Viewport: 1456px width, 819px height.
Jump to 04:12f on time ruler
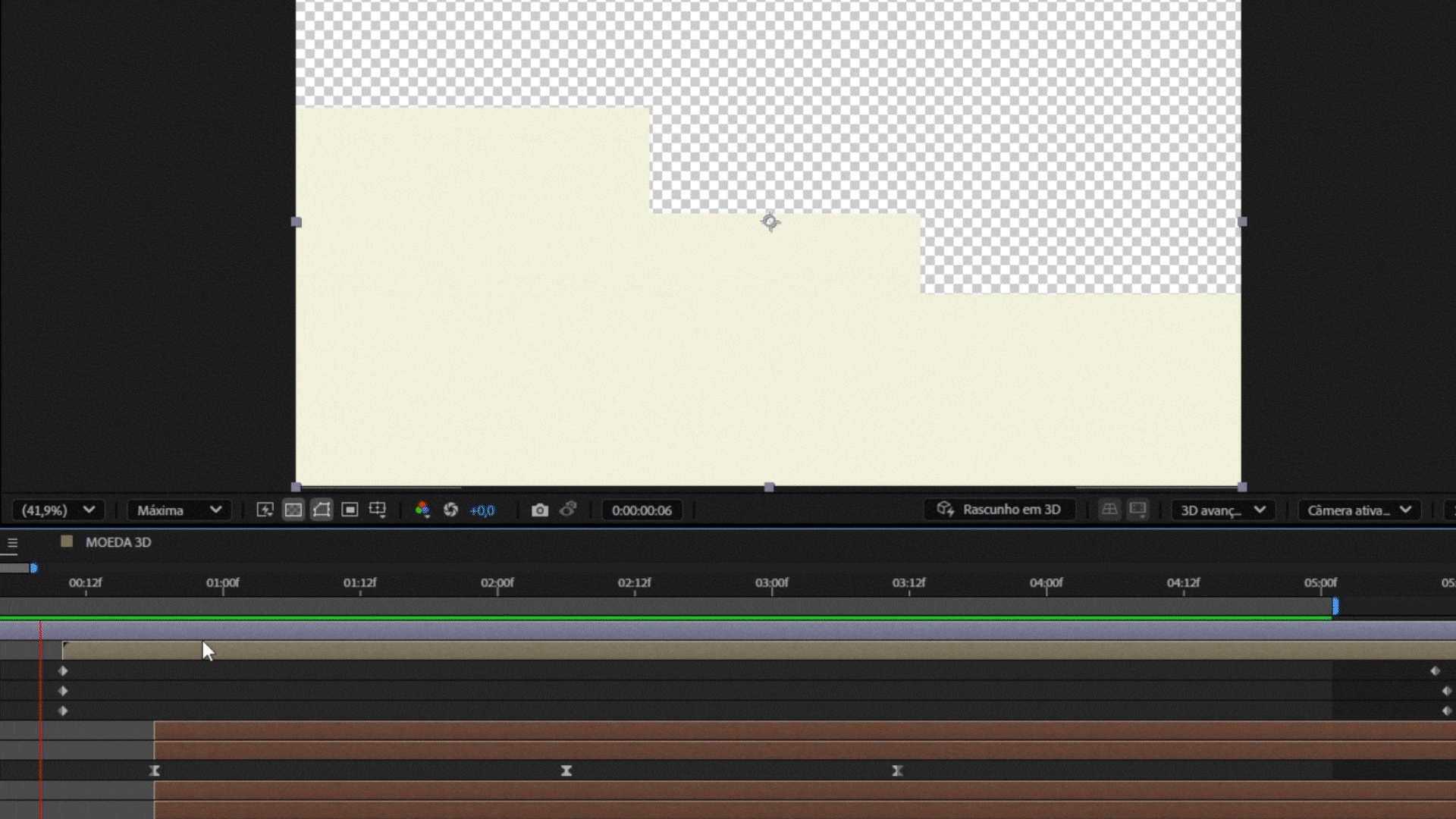point(1184,583)
